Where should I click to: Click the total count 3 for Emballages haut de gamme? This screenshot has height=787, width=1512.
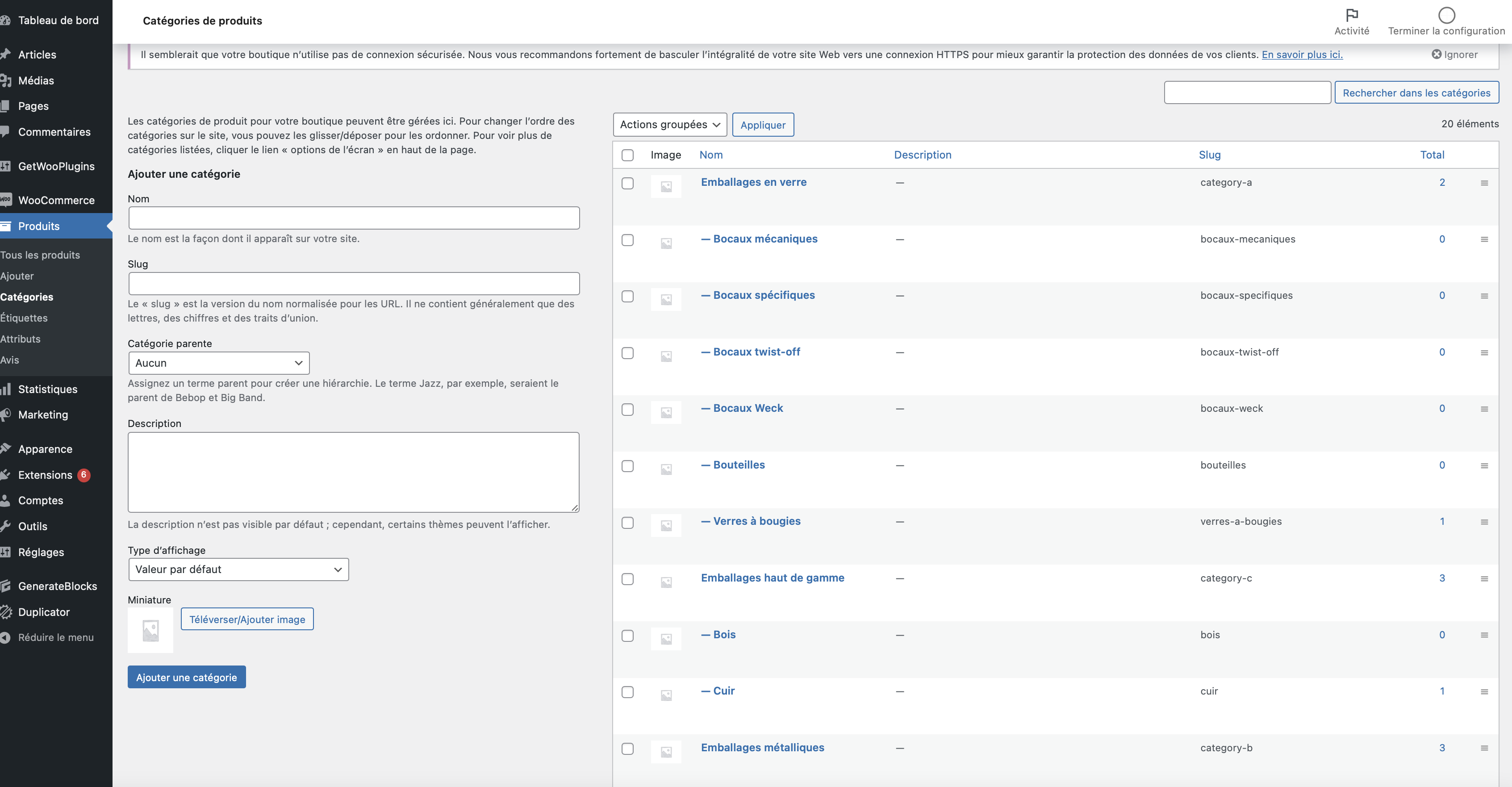tap(1441, 578)
